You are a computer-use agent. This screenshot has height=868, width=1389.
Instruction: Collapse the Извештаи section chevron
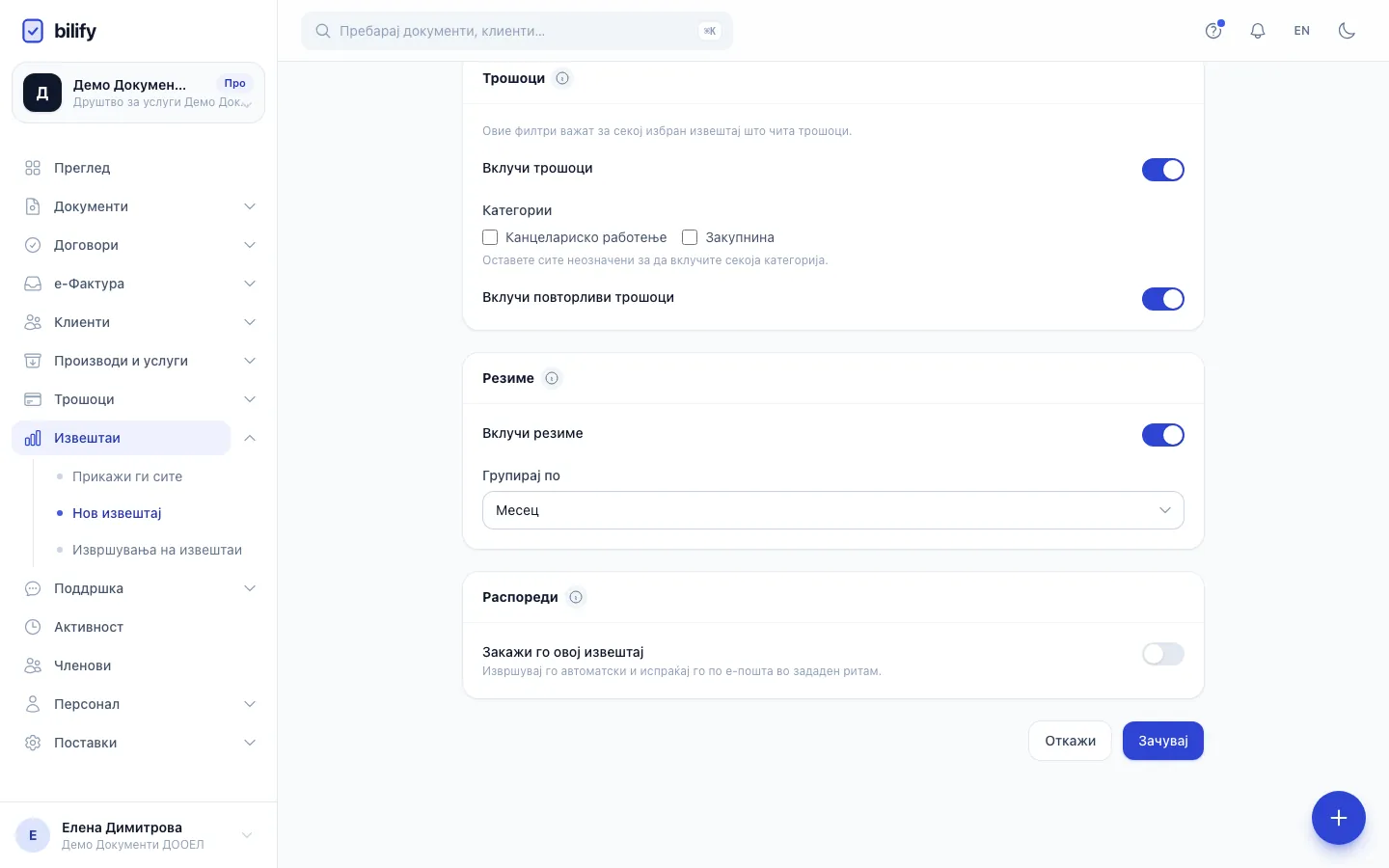[x=250, y=438]
